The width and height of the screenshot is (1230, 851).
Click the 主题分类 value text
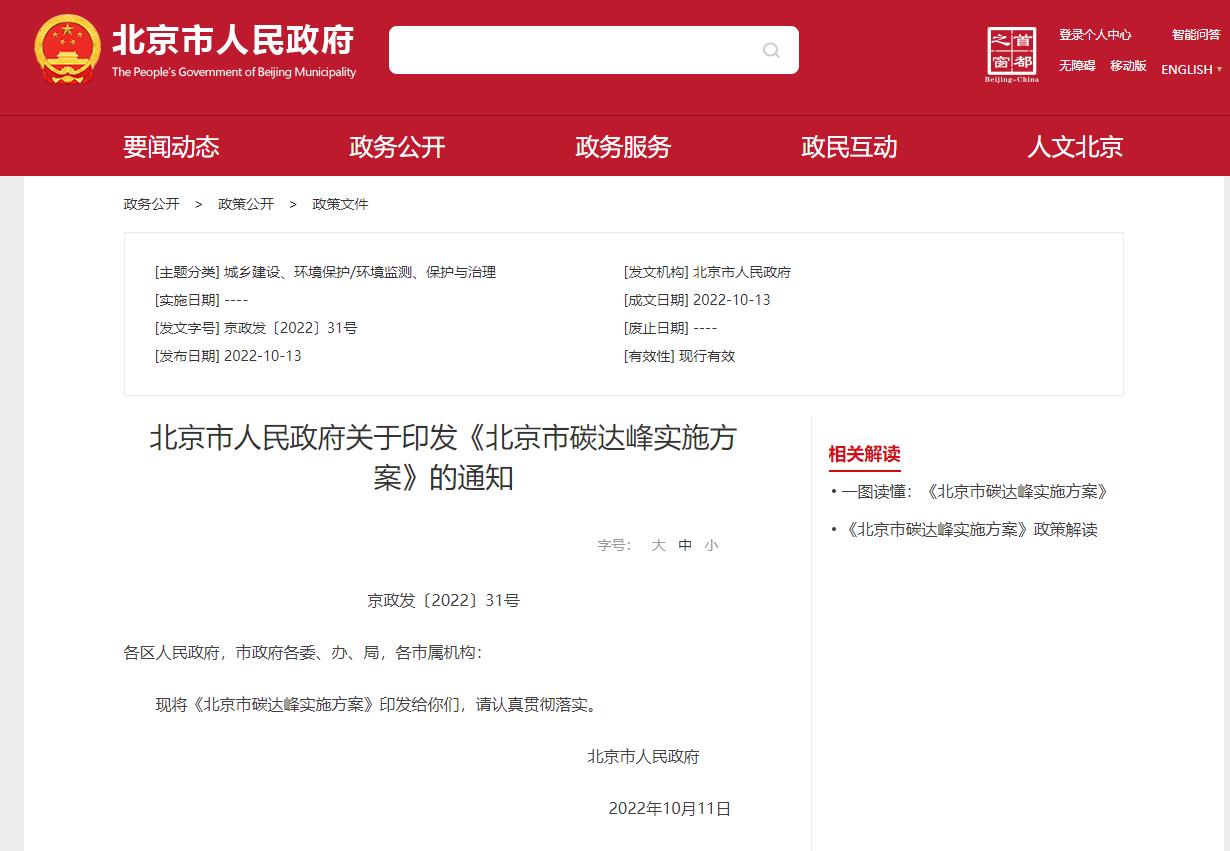click(360, 272)
